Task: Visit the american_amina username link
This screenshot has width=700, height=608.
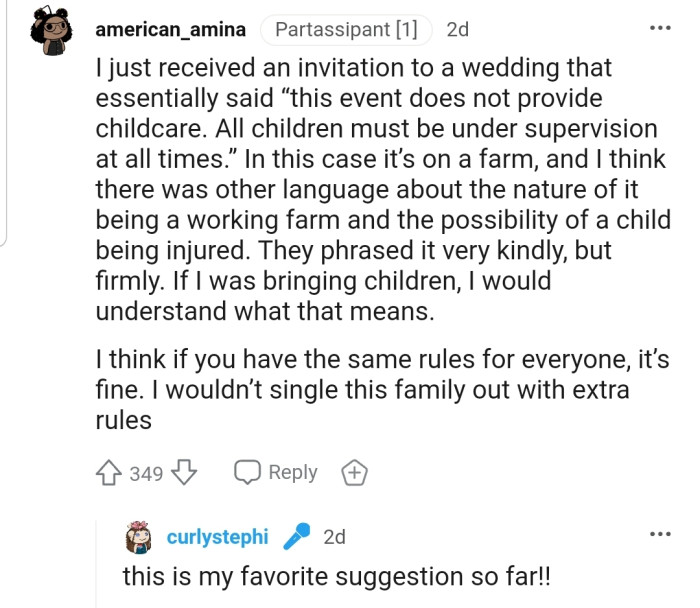Action: tap(170, 29)
